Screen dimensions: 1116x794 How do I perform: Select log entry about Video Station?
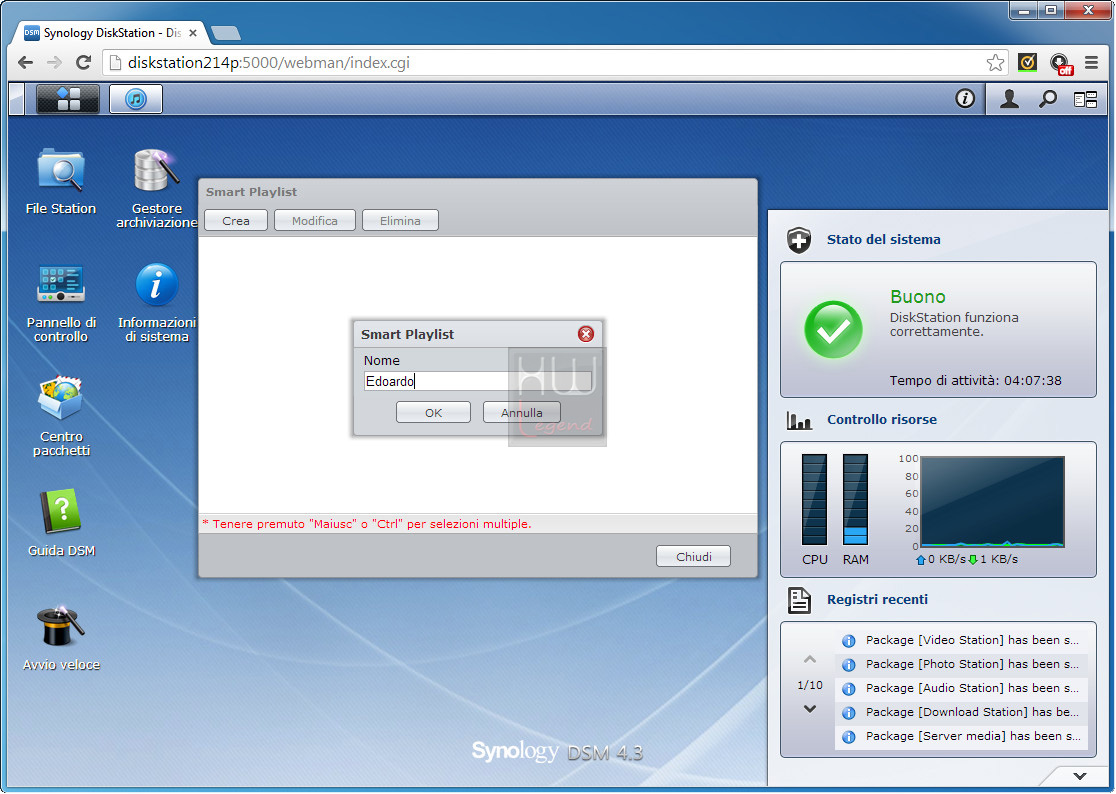click(961, 640)
